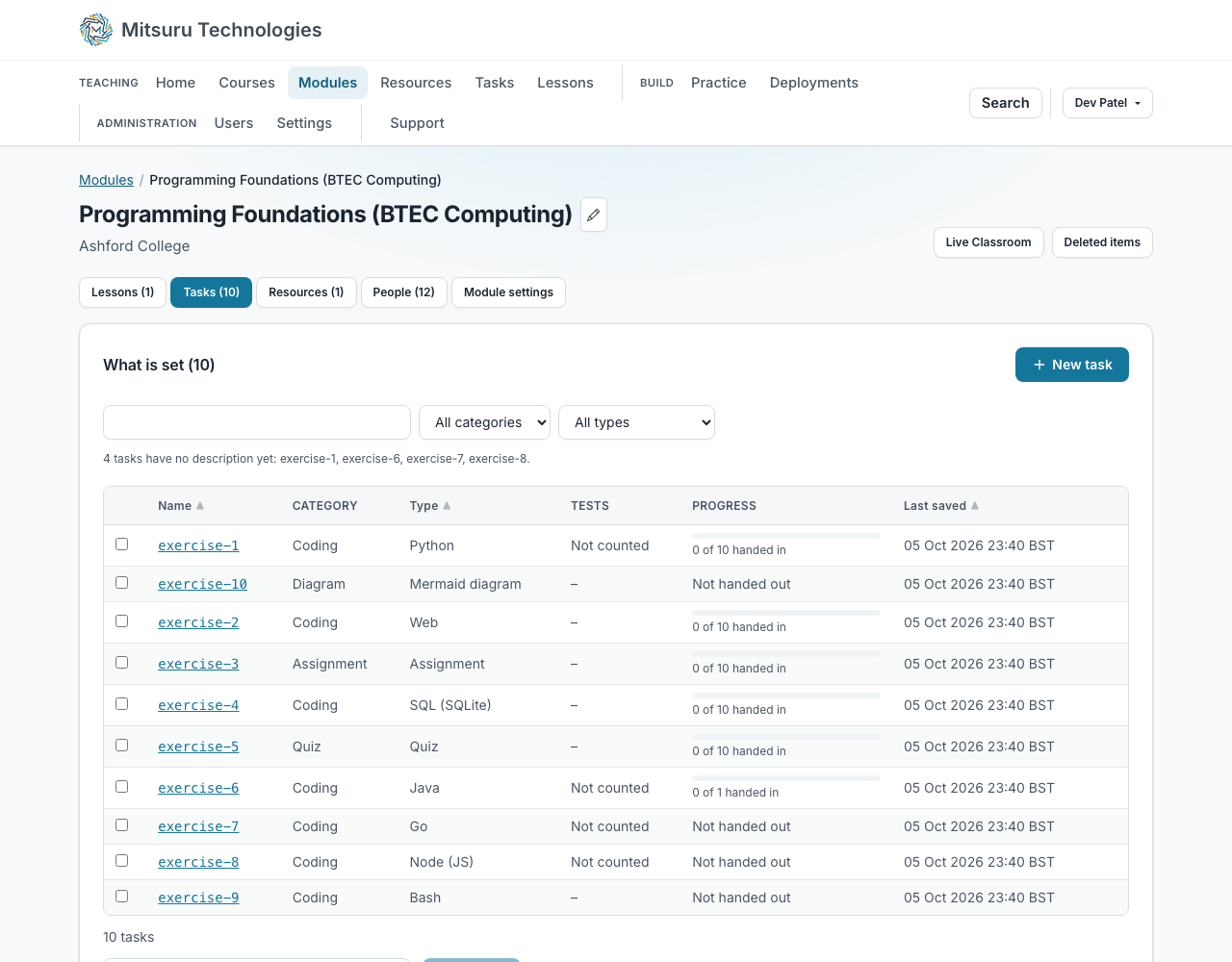Open Courses in the top navigation
The width and height of the screenshot is (1232, 962).
tap(246, 83)
